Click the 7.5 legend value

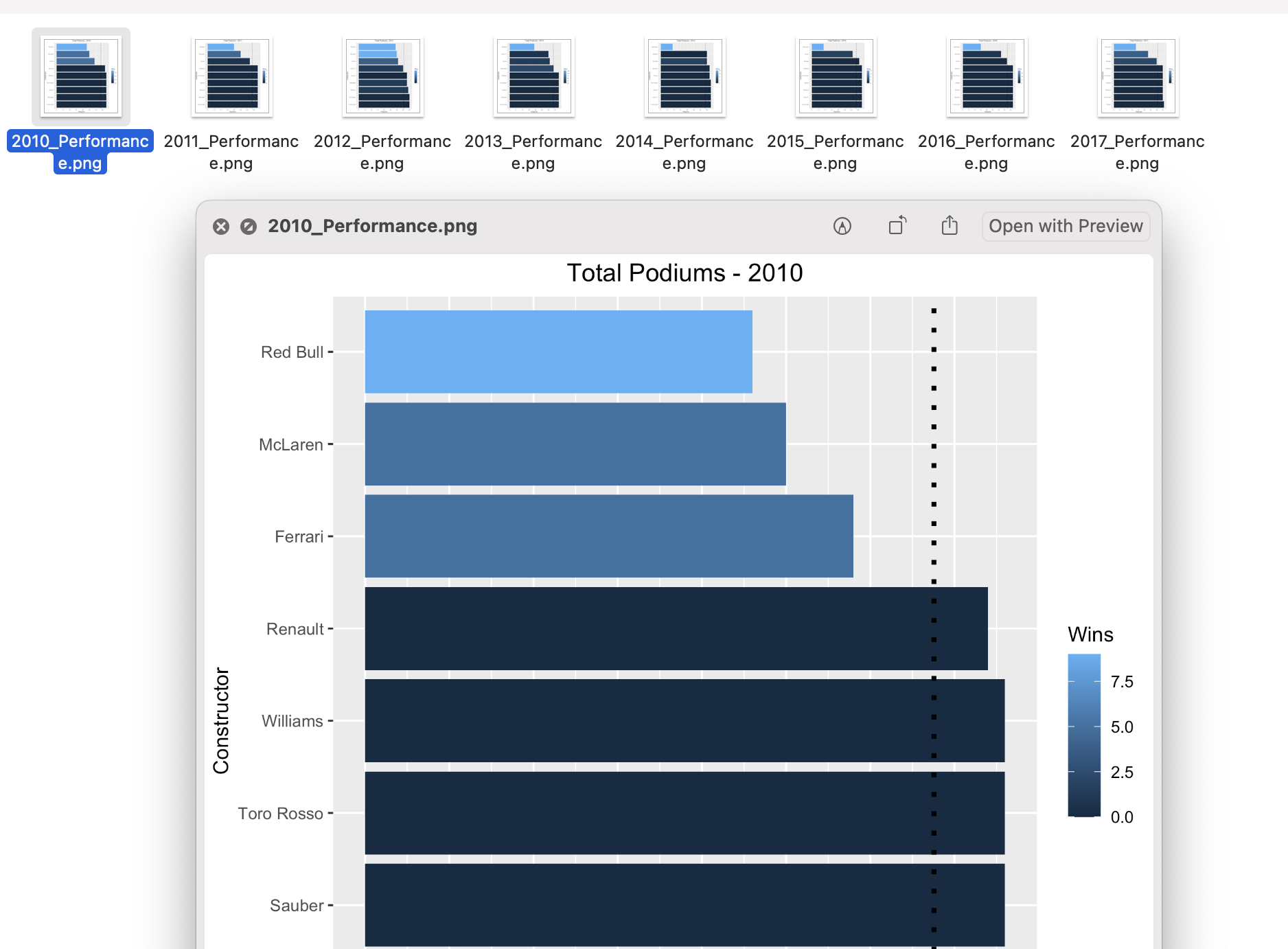tap(1122, 682)
